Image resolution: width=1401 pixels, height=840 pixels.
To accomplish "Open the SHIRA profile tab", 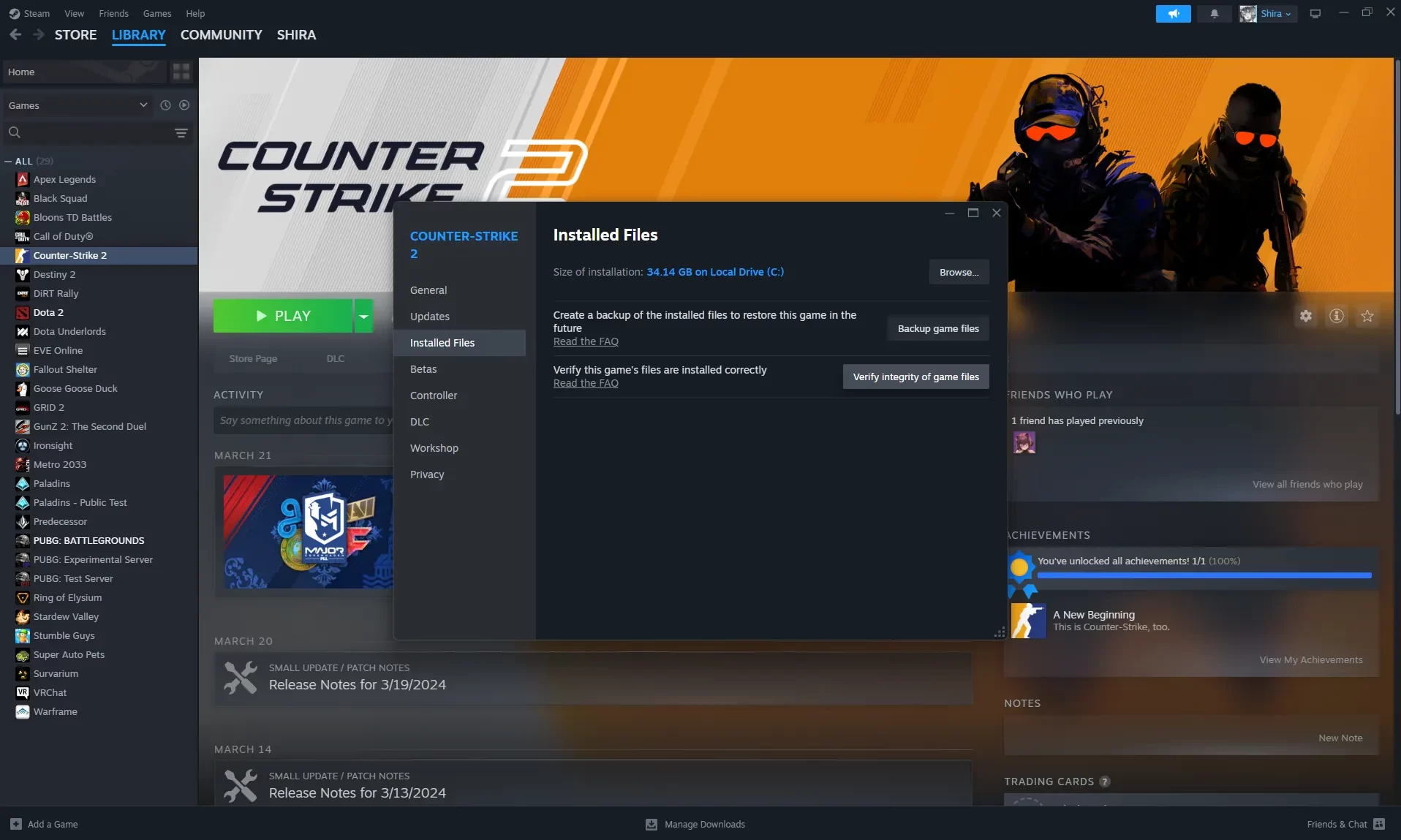I will click(x=296, y=34).
